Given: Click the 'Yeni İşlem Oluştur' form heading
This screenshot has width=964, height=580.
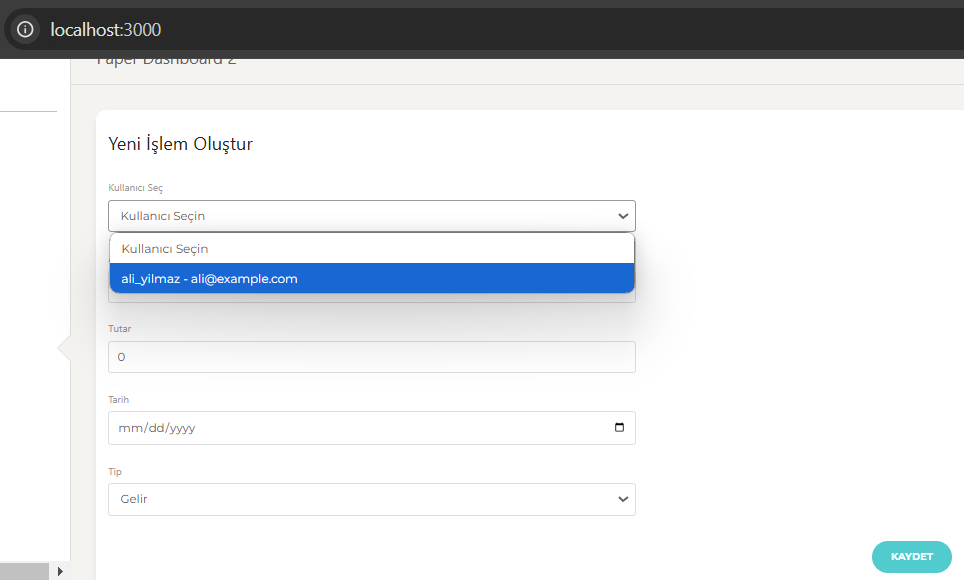Looking at the screenshot, I should pyautogui.click(x=180, y=144).
